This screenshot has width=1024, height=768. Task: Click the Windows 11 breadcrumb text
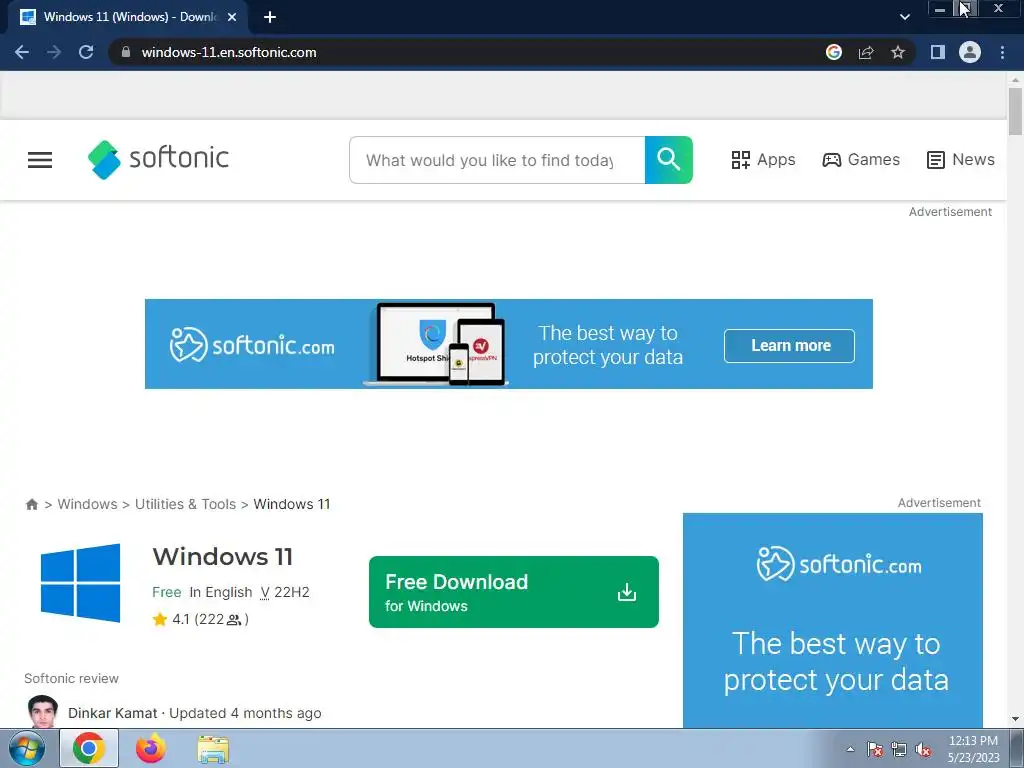[x=292, y=504]
